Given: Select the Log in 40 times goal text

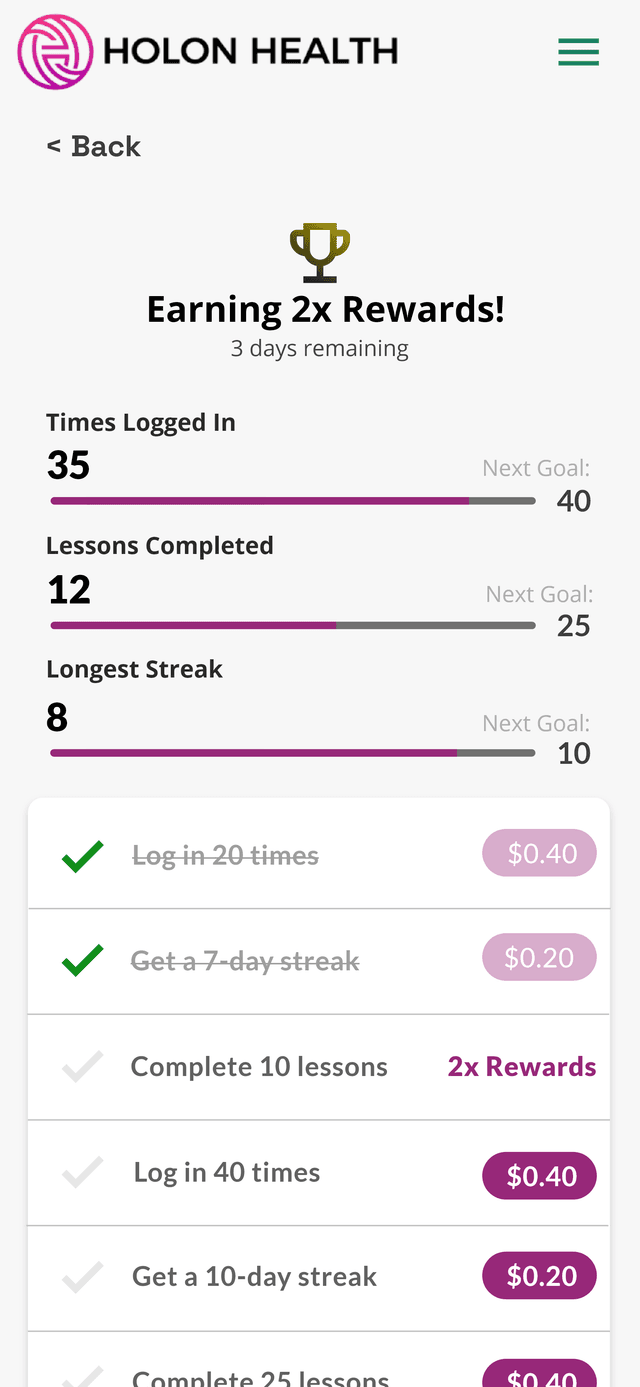Looking at the screenshot, I should pos(227,1172).
